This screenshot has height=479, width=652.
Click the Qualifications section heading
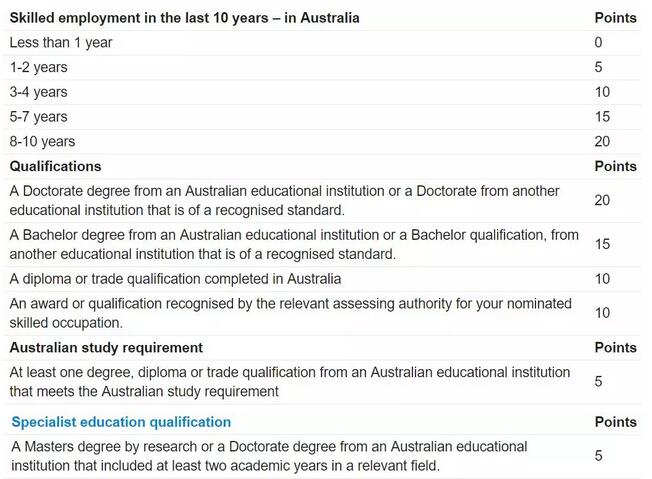(55, 166)
